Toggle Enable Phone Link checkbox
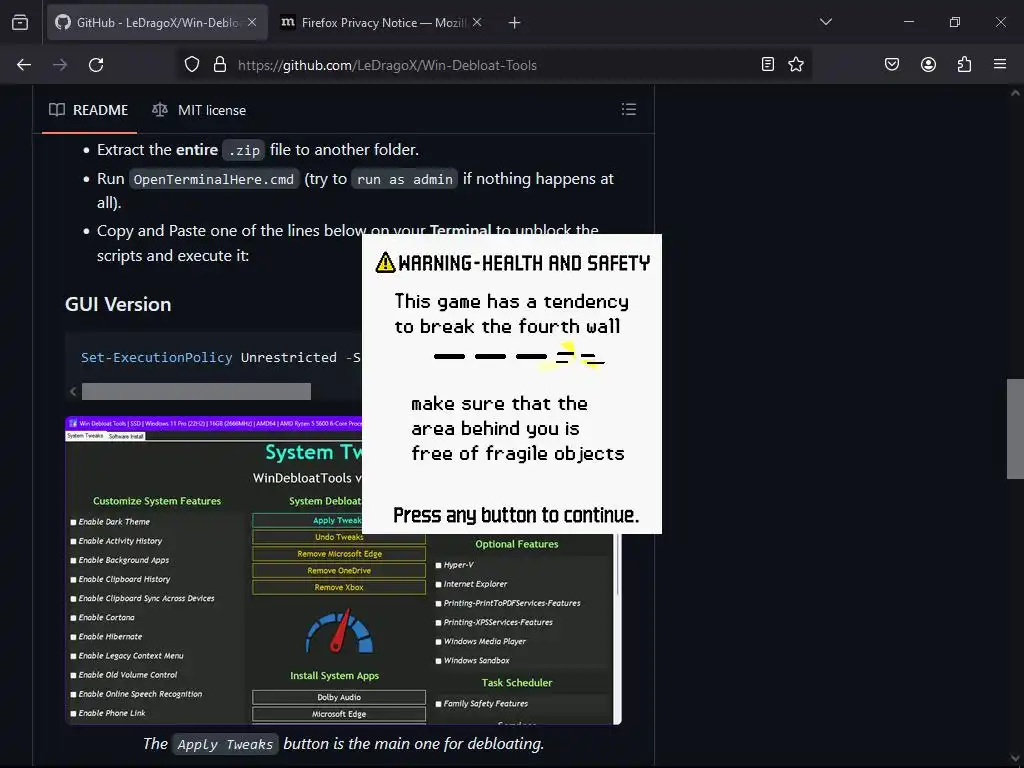Viewport: 1024px width, 768px height. [x=73, y=714]
